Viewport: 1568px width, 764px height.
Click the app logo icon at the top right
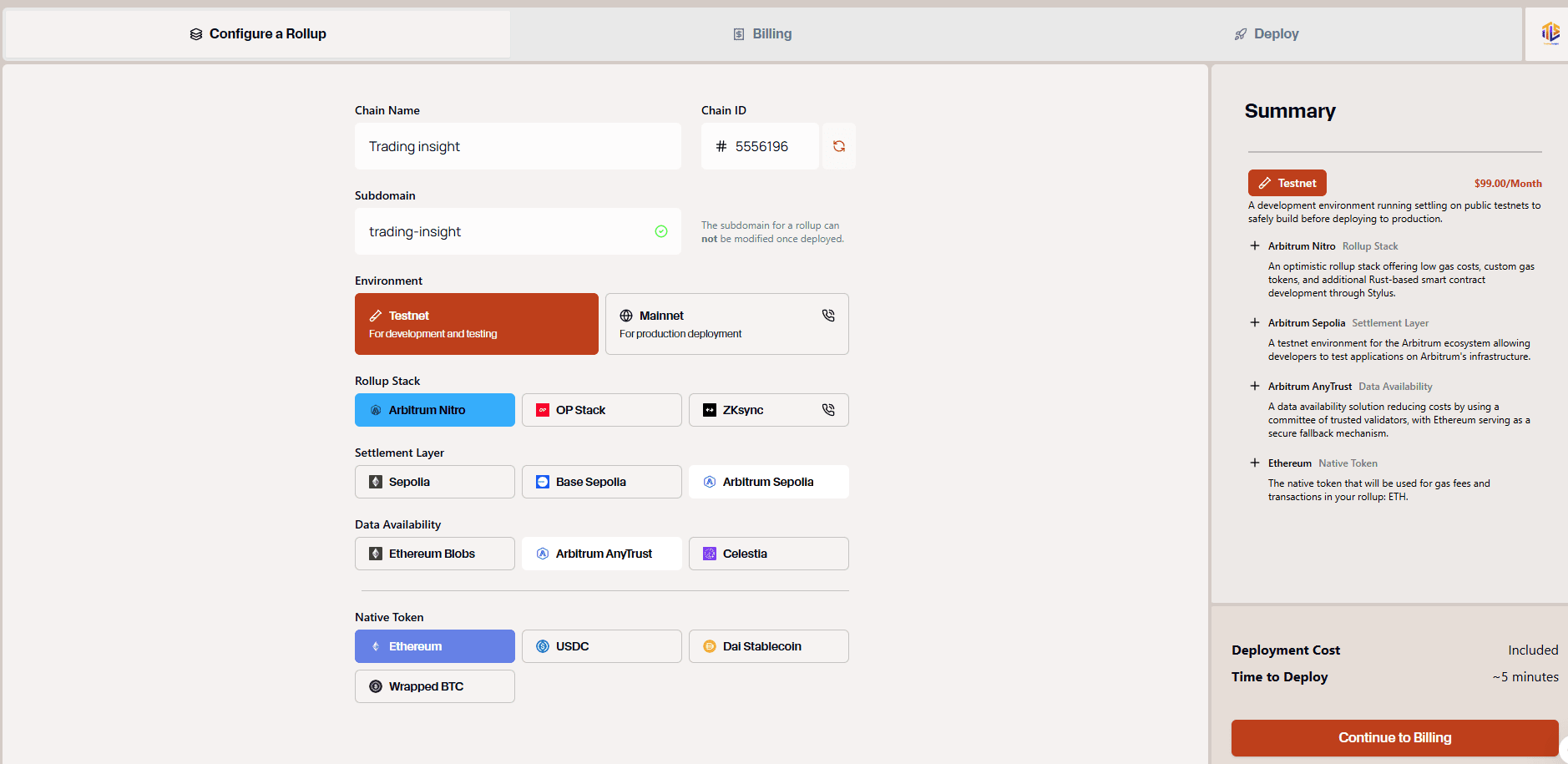(x=1550, y=33)
